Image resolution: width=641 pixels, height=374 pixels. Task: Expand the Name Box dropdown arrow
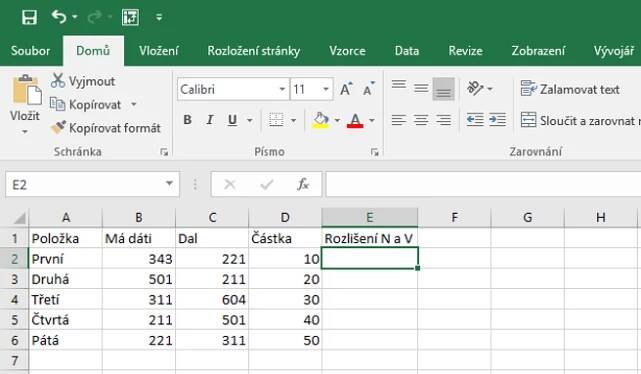pyautogui.click(x=169, y=184)
